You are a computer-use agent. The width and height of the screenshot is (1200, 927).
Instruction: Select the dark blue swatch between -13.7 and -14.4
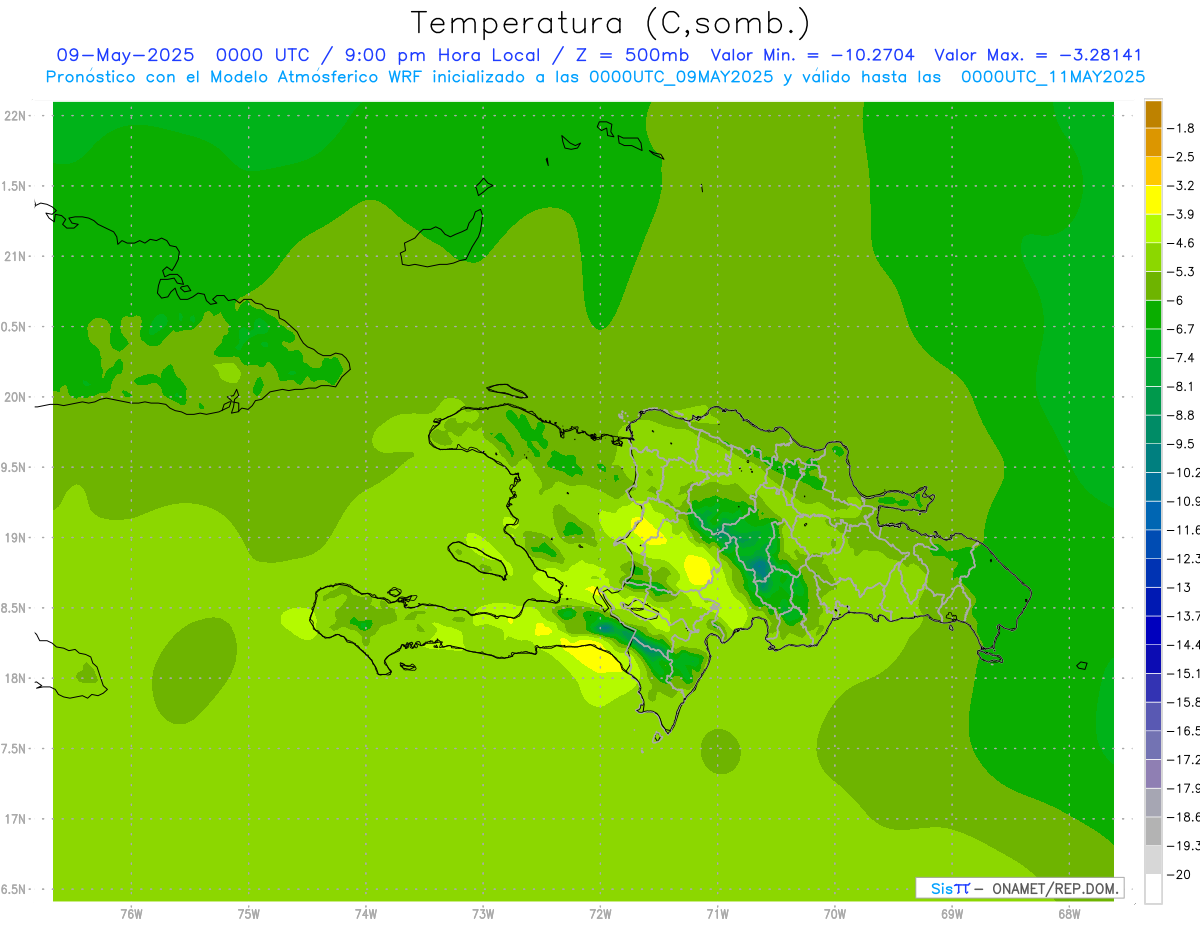1153,630
